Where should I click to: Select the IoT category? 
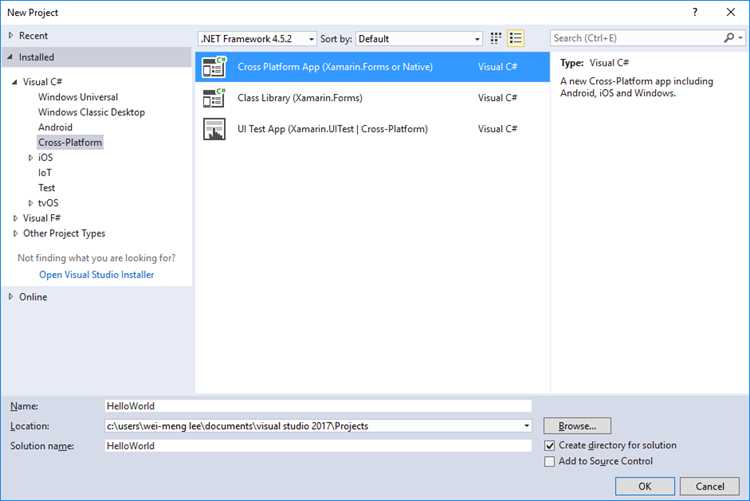tap(44, 173)
